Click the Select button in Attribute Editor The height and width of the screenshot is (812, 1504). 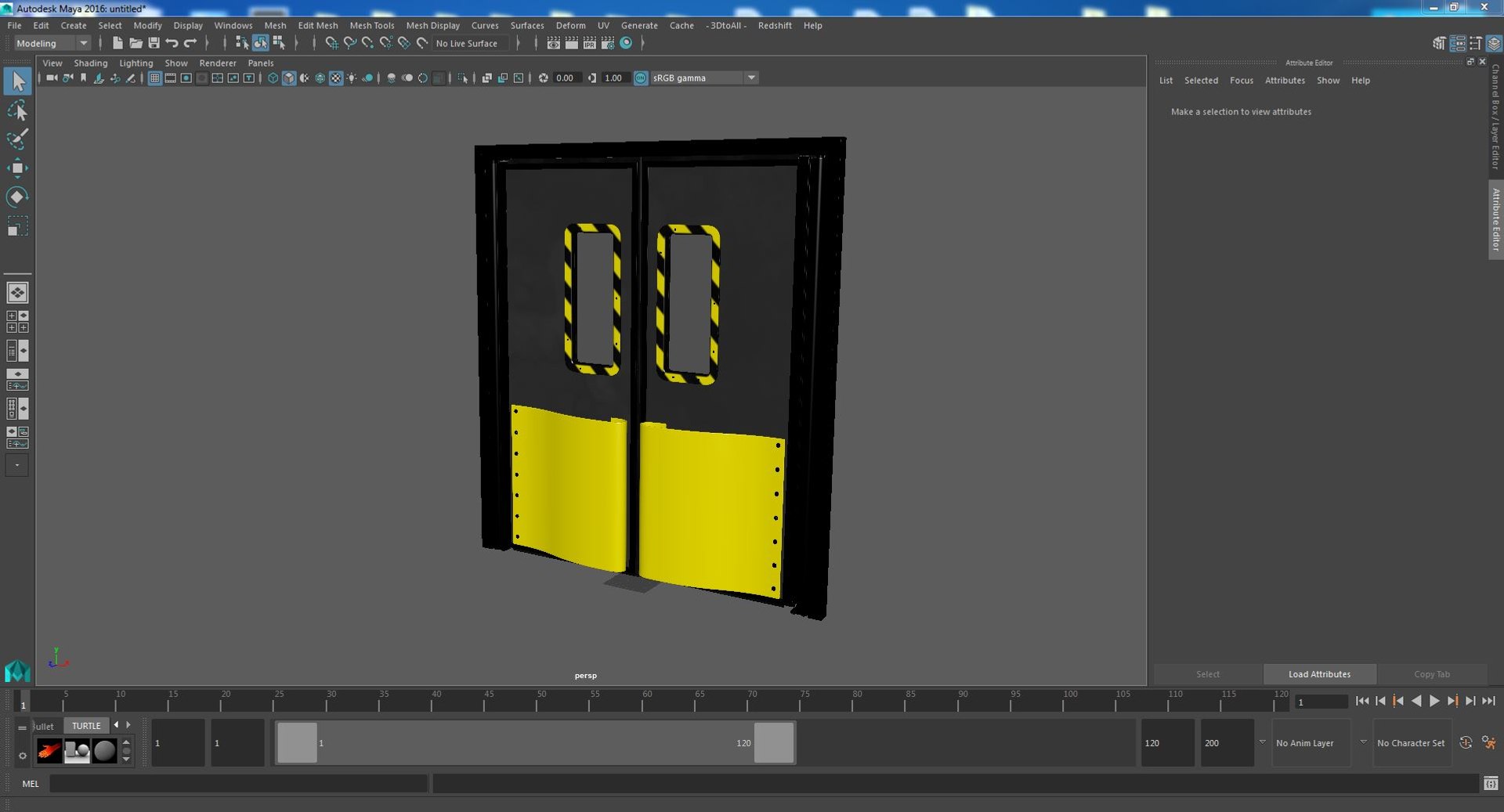click(1207, 674)
